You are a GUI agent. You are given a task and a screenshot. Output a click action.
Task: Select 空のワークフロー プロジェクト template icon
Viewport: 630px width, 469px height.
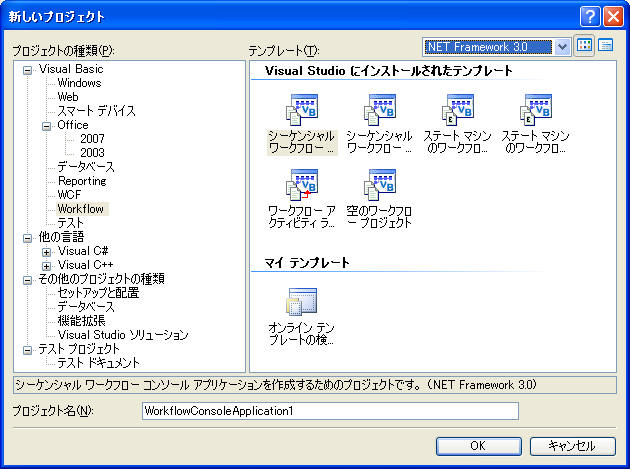coord(380,185)
